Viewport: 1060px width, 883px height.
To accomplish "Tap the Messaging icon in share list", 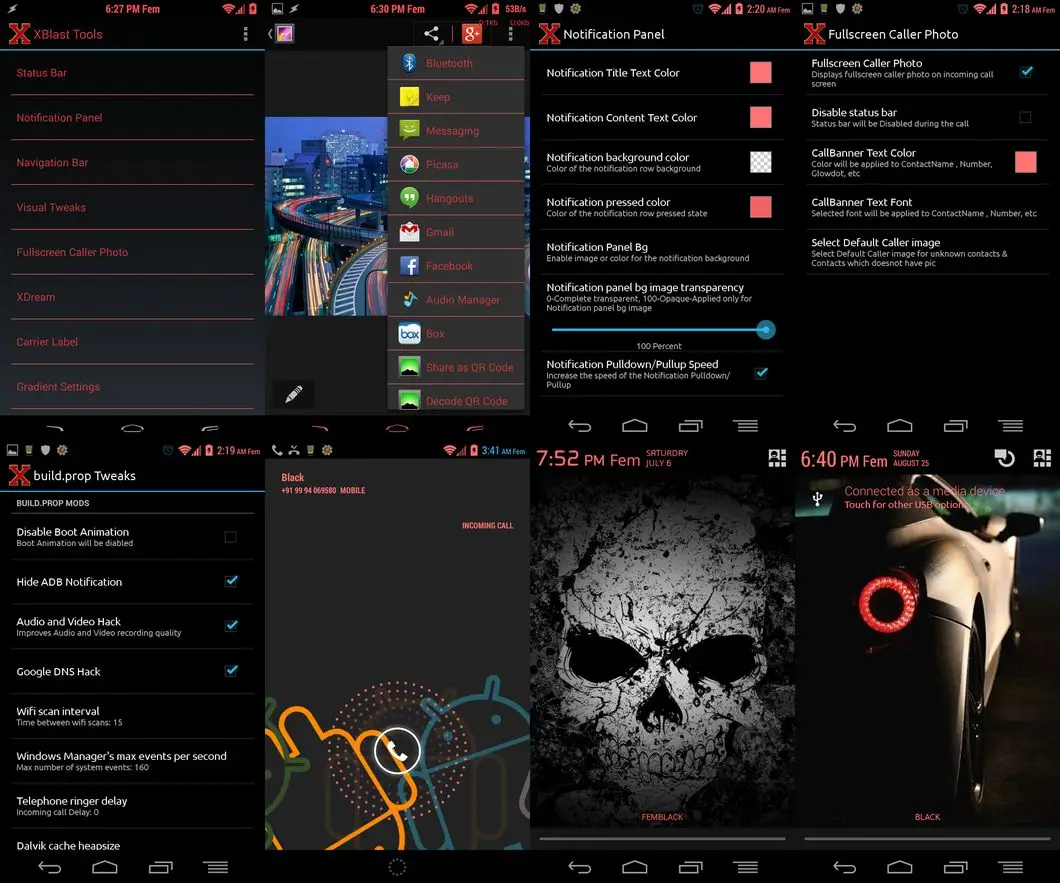I will pyautogui.click(x=409, y=130).
